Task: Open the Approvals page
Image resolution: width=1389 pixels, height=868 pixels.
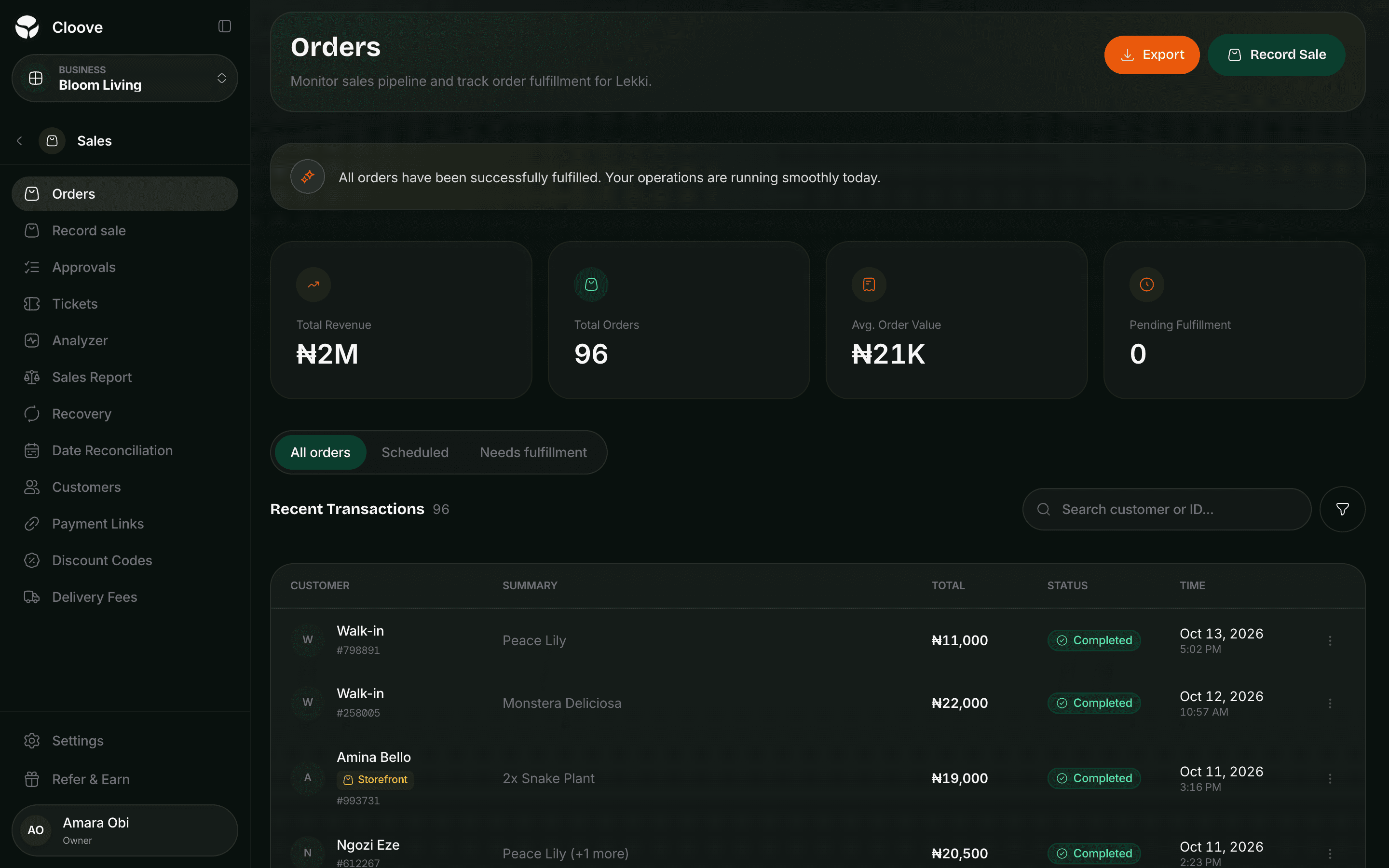Action: tap(124, 268)
